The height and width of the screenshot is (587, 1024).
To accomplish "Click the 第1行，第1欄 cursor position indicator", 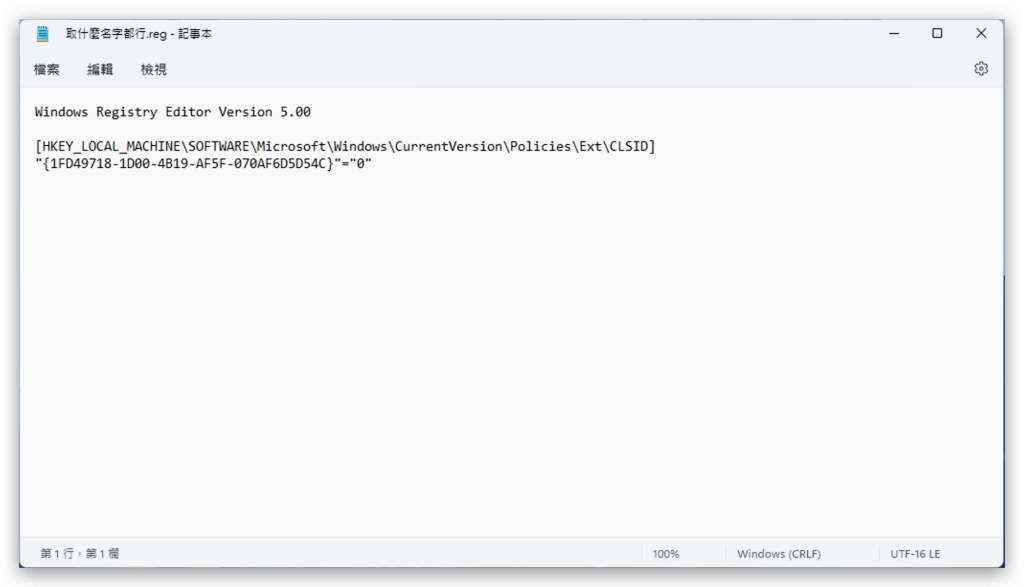I will pos(79,553).
